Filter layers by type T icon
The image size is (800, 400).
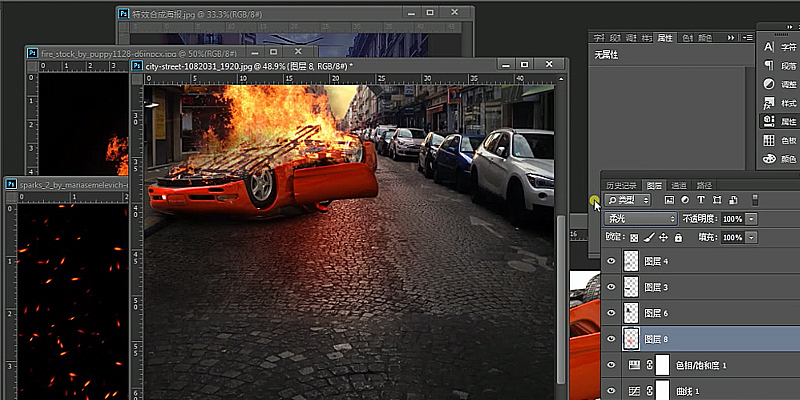[x=701, y=200]
